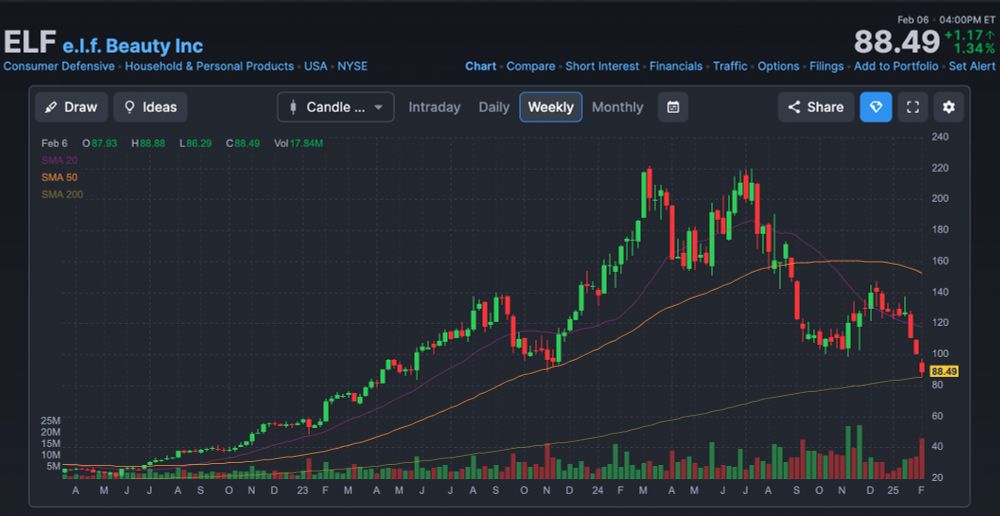Screen dimensions: 1000x516
Task: Click the USA country link
Action: (315, 66)
